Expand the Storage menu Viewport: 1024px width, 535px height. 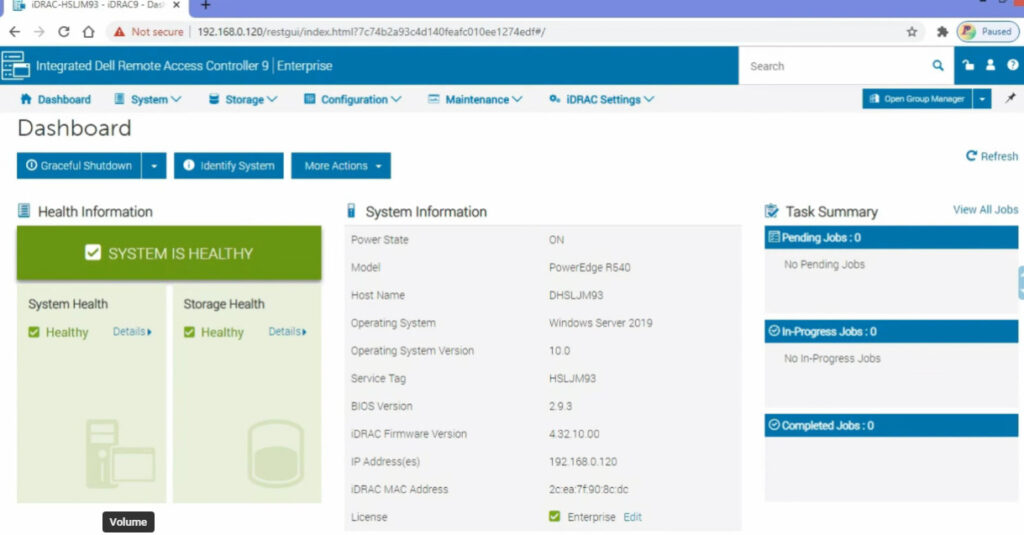243,99
